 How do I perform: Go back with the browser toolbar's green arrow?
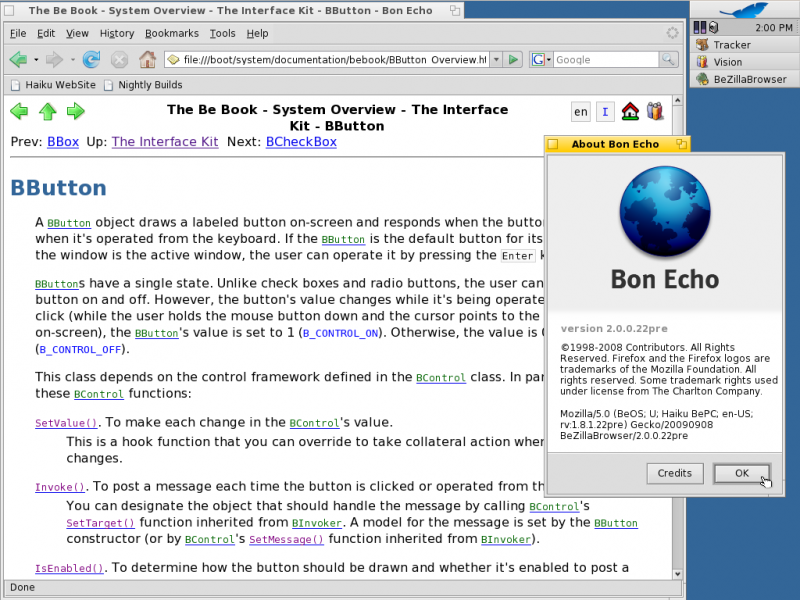pyautogui.click(x=18, y=60)
